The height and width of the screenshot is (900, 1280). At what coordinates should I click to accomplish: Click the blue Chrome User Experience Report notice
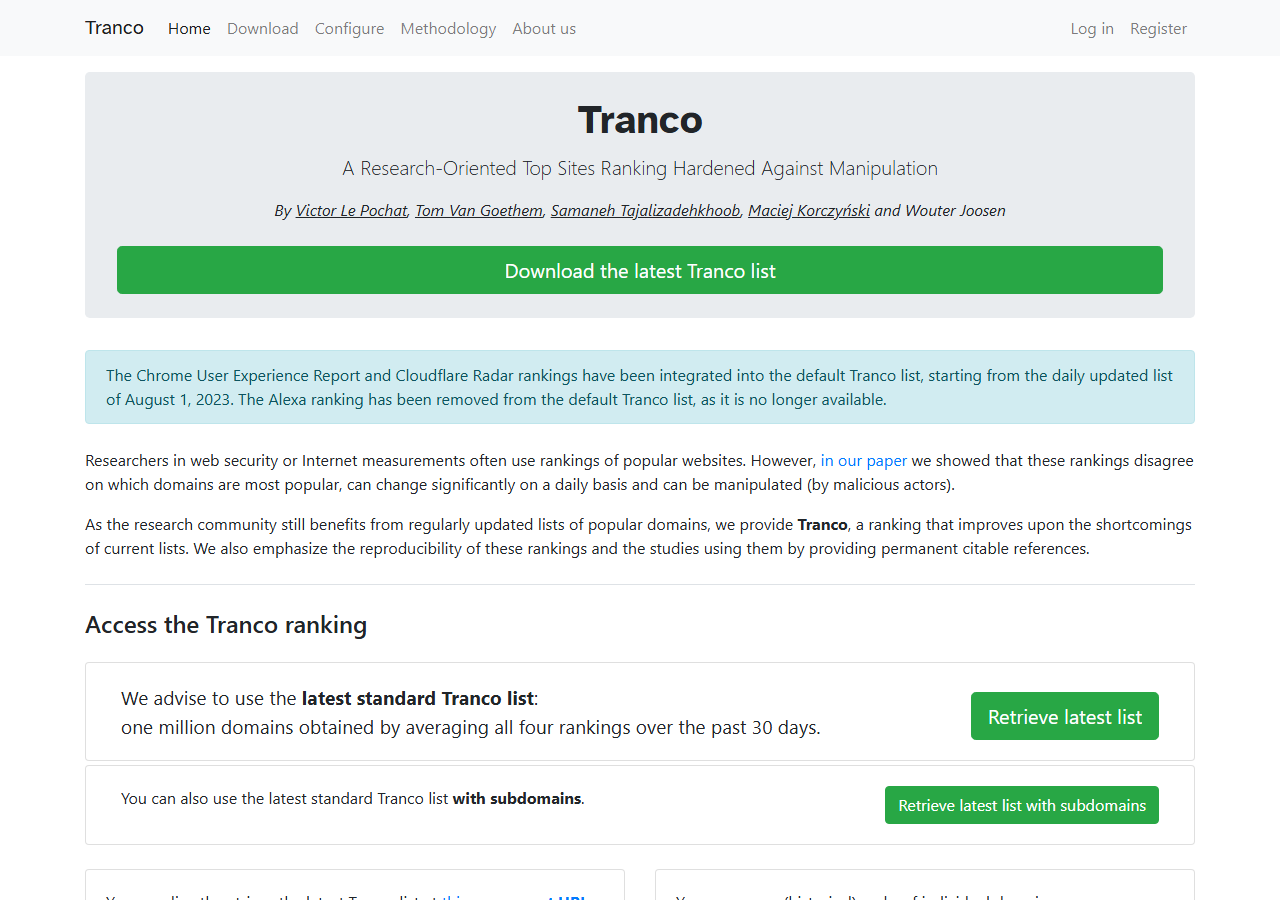(x=640, y=387)
